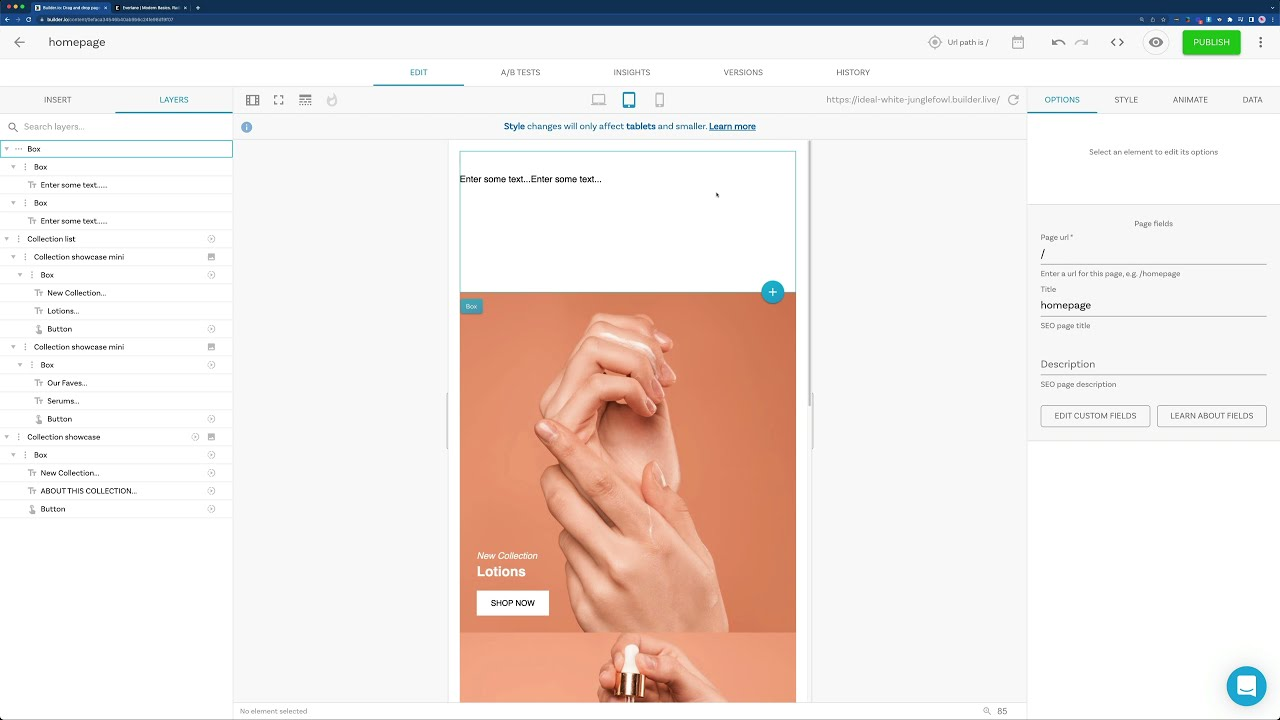Click the zoom magnifier icon in the status bar
This screenshot has width=1280, height=720.
click(x=987, y=711)
